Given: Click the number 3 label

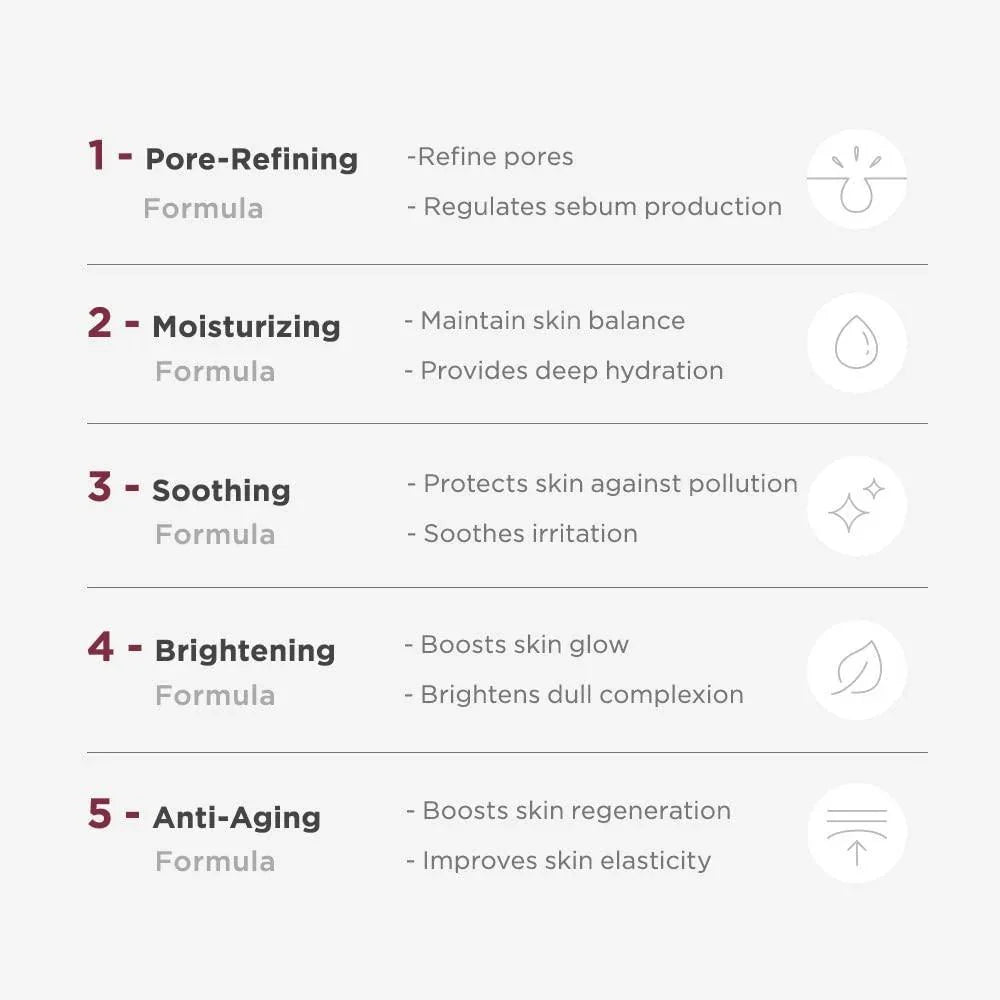Looking at the screenshot, I should [x=99, y=487].
